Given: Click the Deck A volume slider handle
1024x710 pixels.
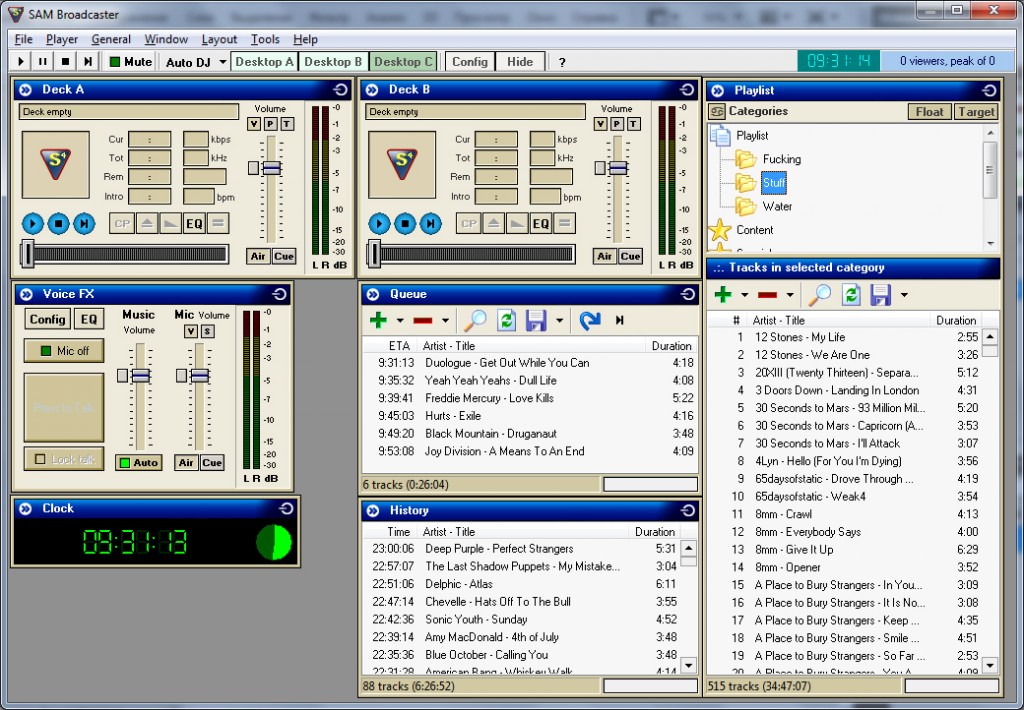Looking at the screenshot, I should [272, 168].
